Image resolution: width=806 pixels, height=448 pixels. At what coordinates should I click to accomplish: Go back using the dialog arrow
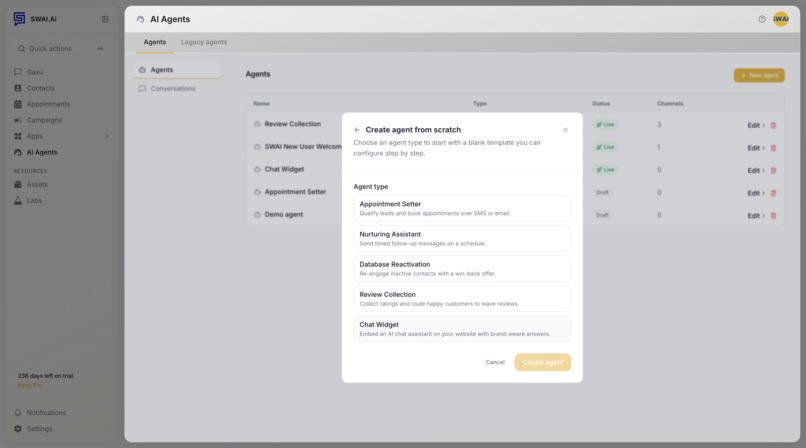[x=357, y=130]
